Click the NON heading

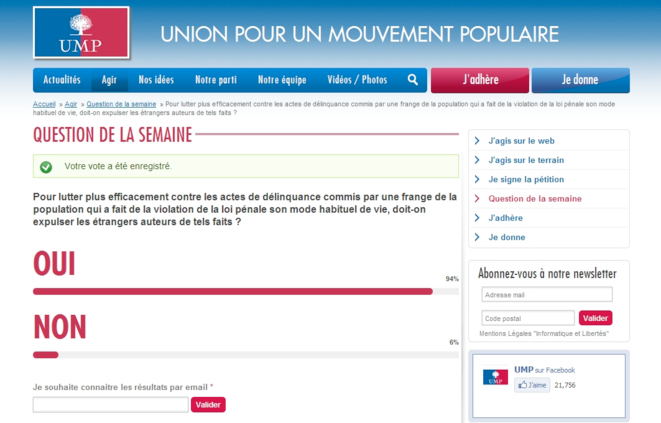pyautogui.click(x=59, y=327)
